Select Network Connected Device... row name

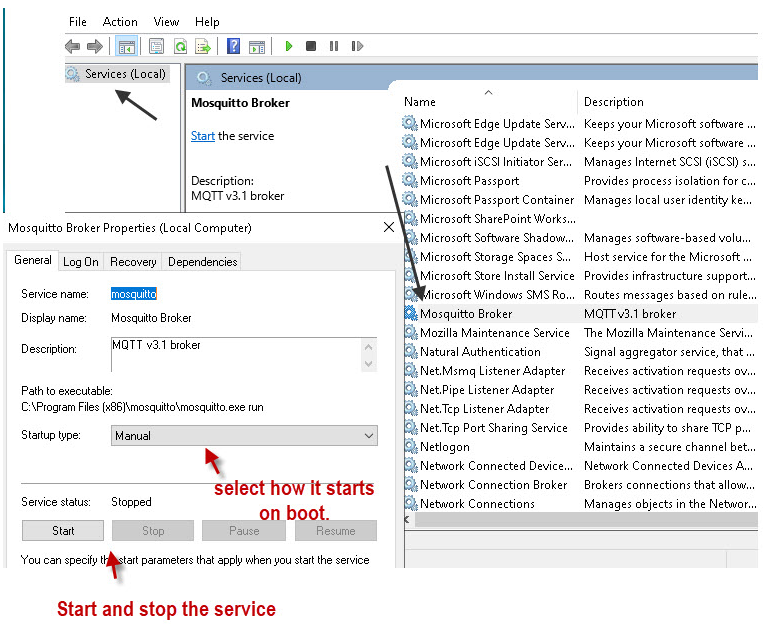(496, 466)
